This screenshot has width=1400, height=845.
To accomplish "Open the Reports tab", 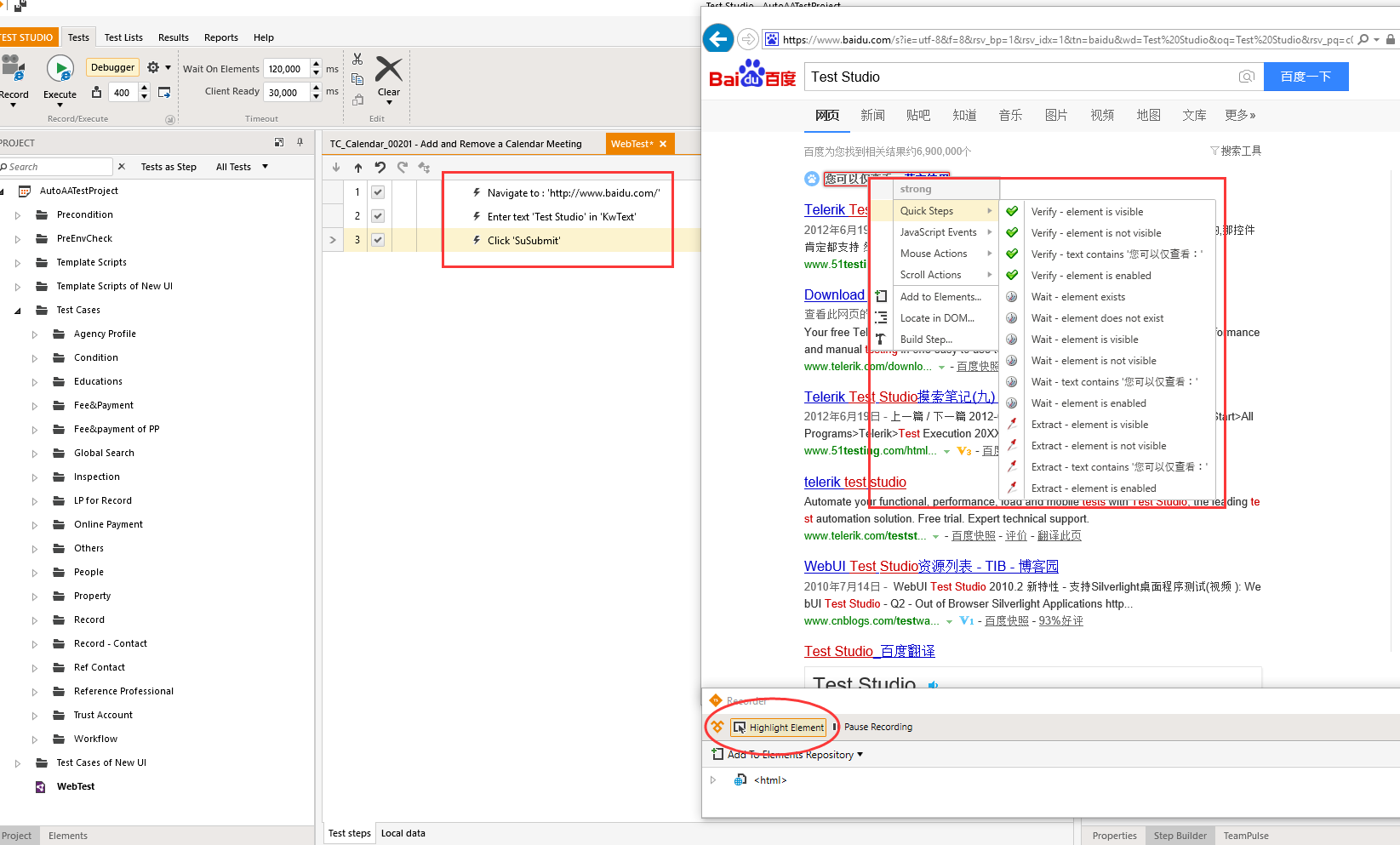I will 221,37.
